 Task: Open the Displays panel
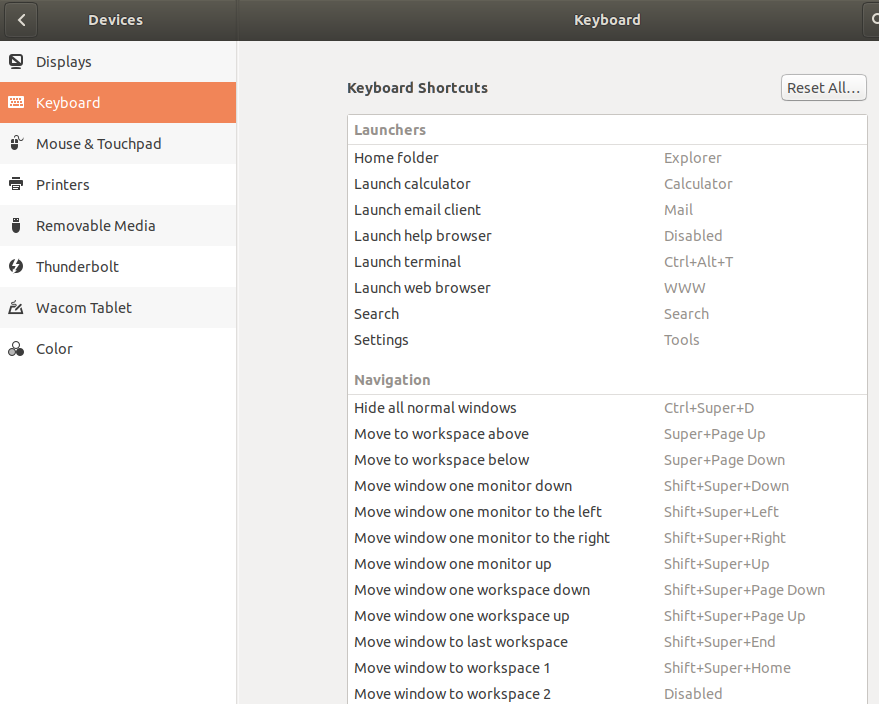(x=118, y=62)
